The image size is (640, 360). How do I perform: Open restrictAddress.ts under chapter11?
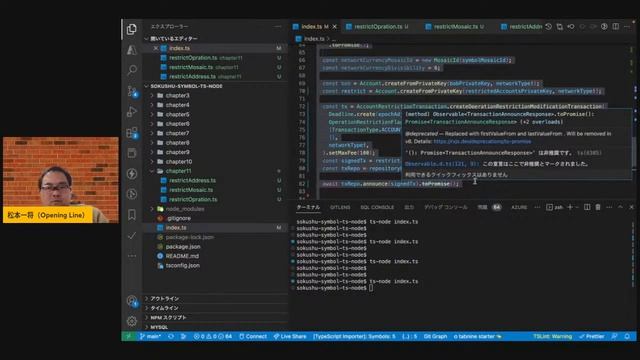(216, 180)
